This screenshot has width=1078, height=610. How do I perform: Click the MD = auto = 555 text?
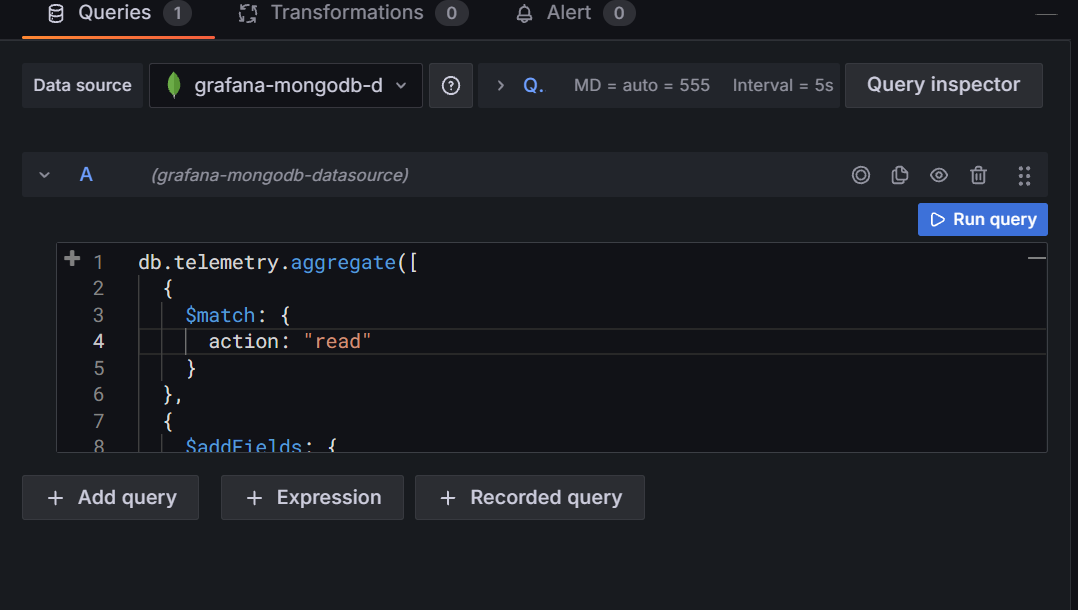tap(642, 85)
